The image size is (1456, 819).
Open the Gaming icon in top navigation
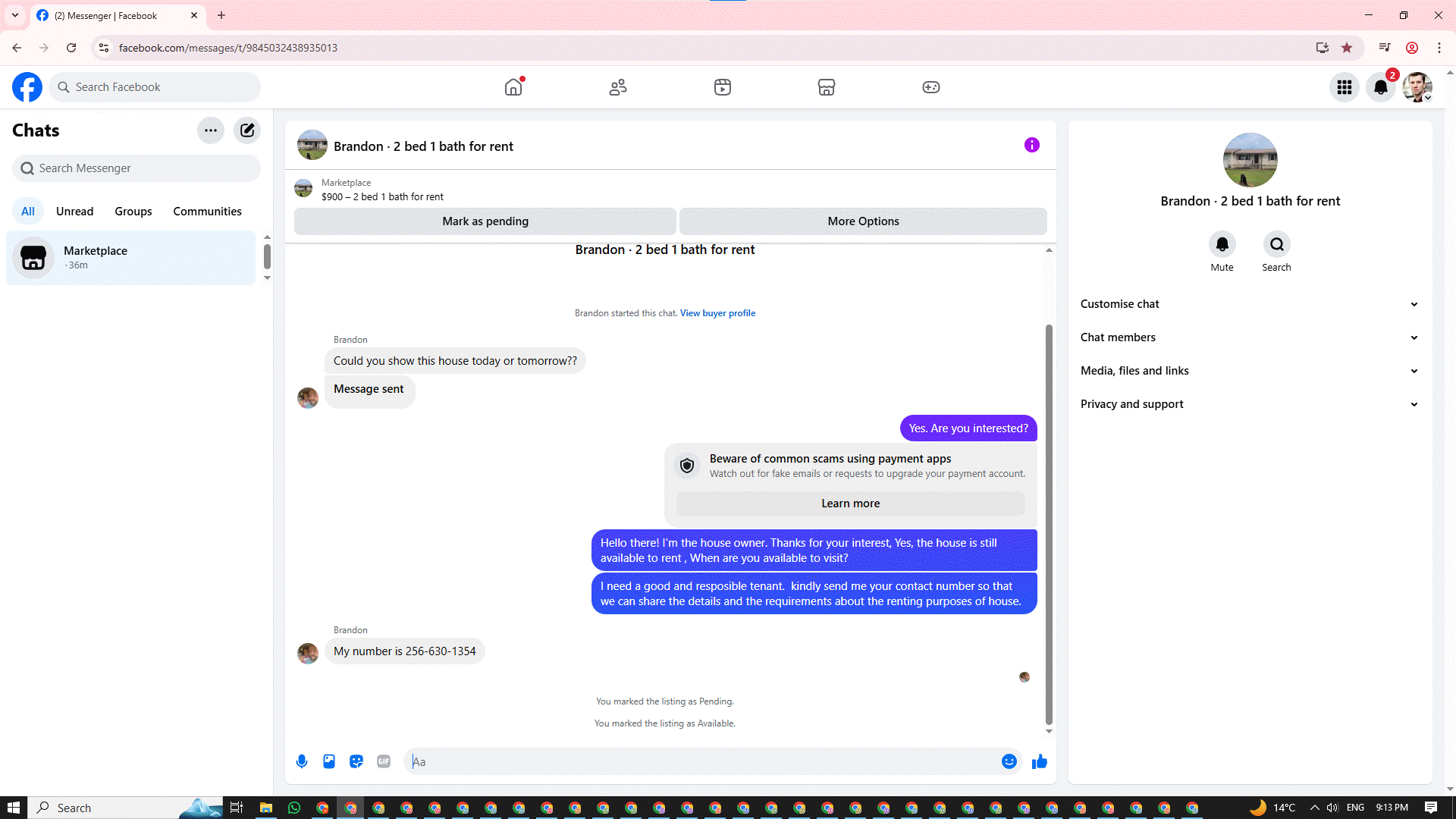pyautogui.click(x=931, y=87)
